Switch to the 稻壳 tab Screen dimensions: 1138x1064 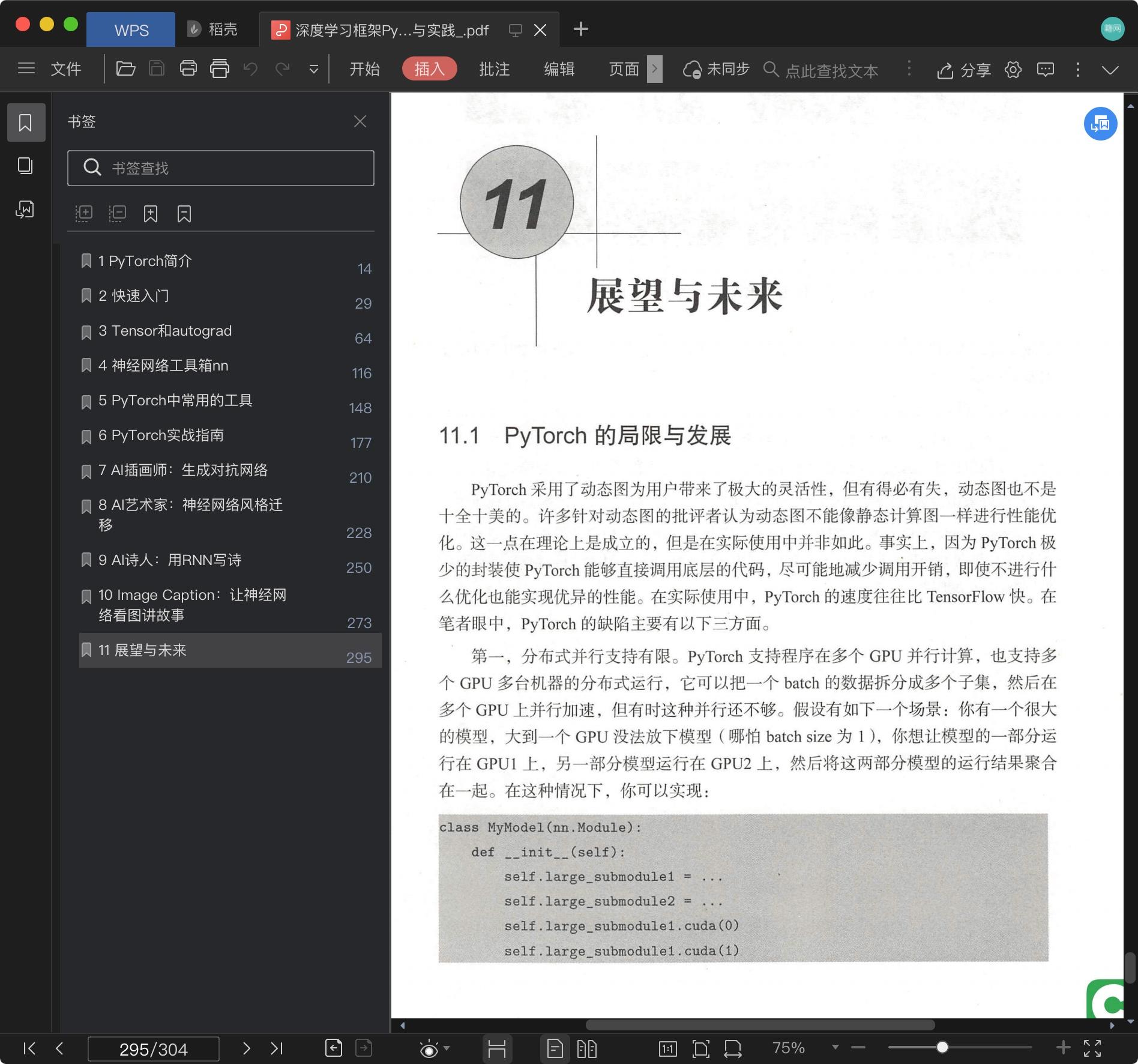coord(212,29)
